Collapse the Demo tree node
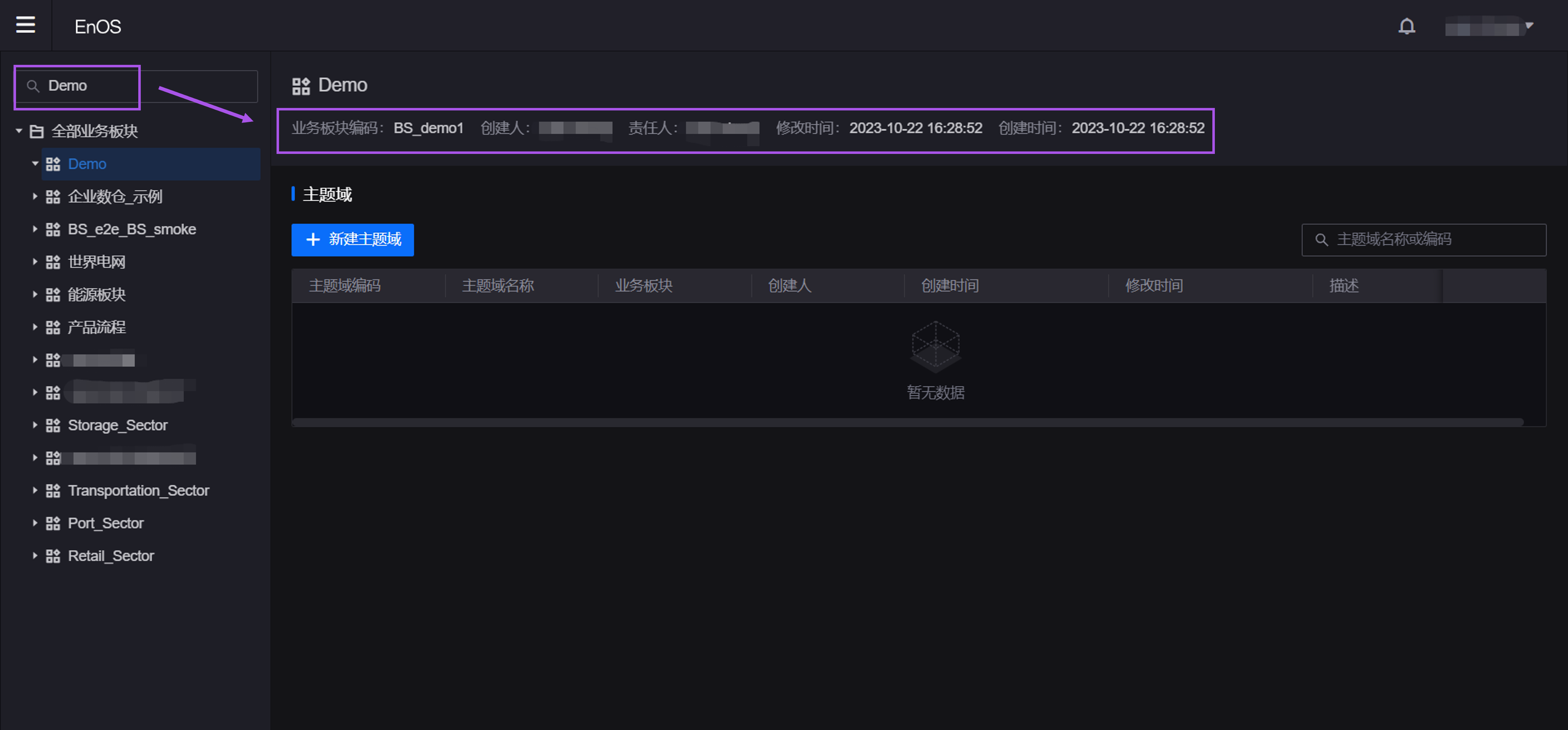 [35, 164]
